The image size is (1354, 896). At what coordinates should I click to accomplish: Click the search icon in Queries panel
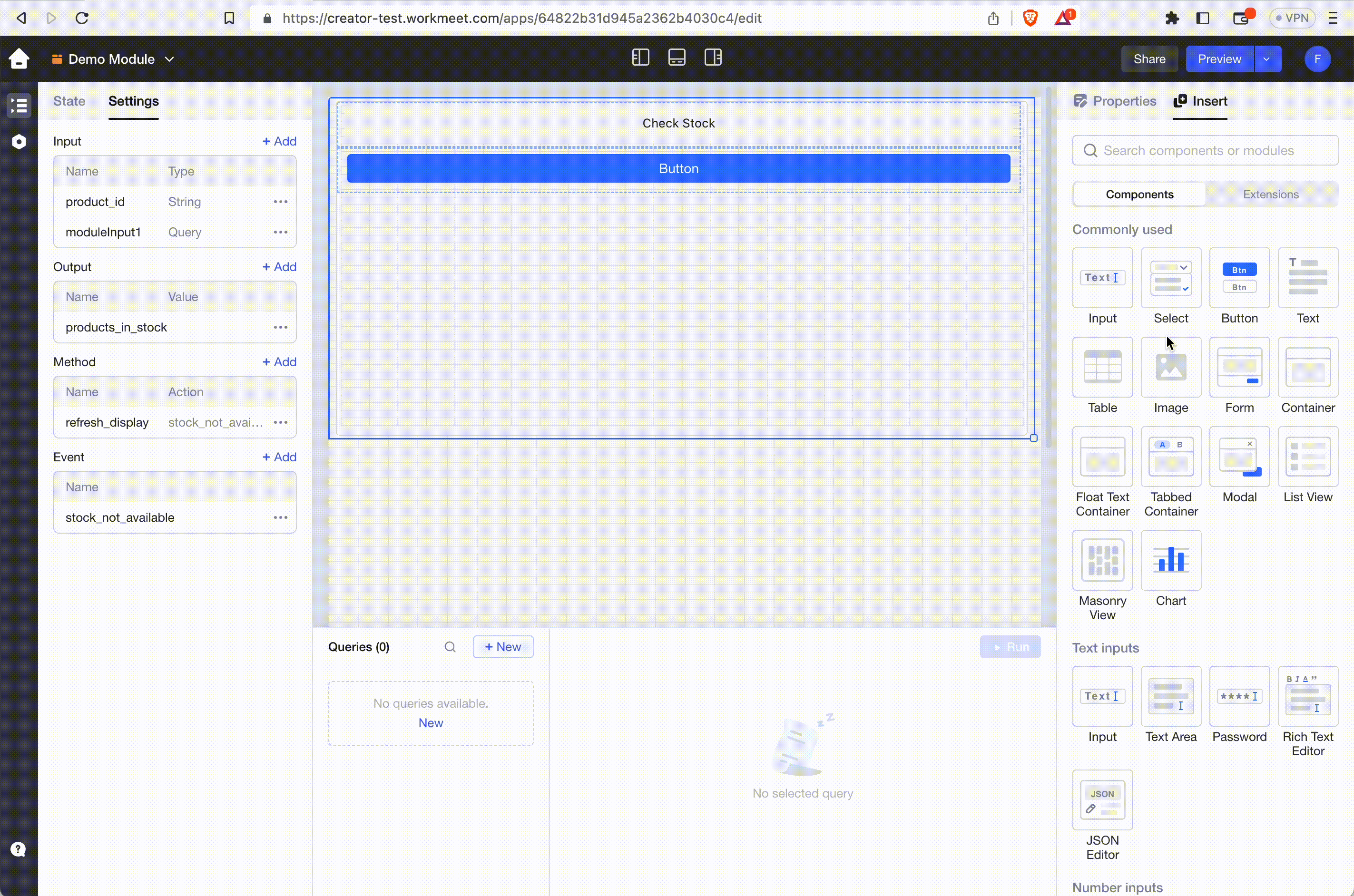click(451, 647)
